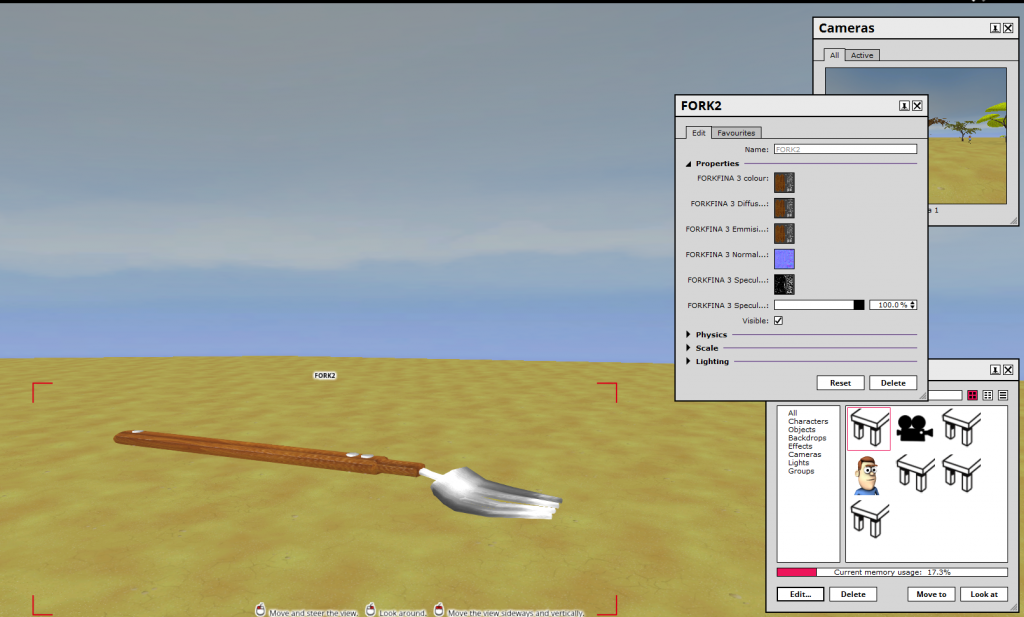This screenshot has height=617, width=1024.
Task: Expand the Physics section
Action: (x=688, y=334)
